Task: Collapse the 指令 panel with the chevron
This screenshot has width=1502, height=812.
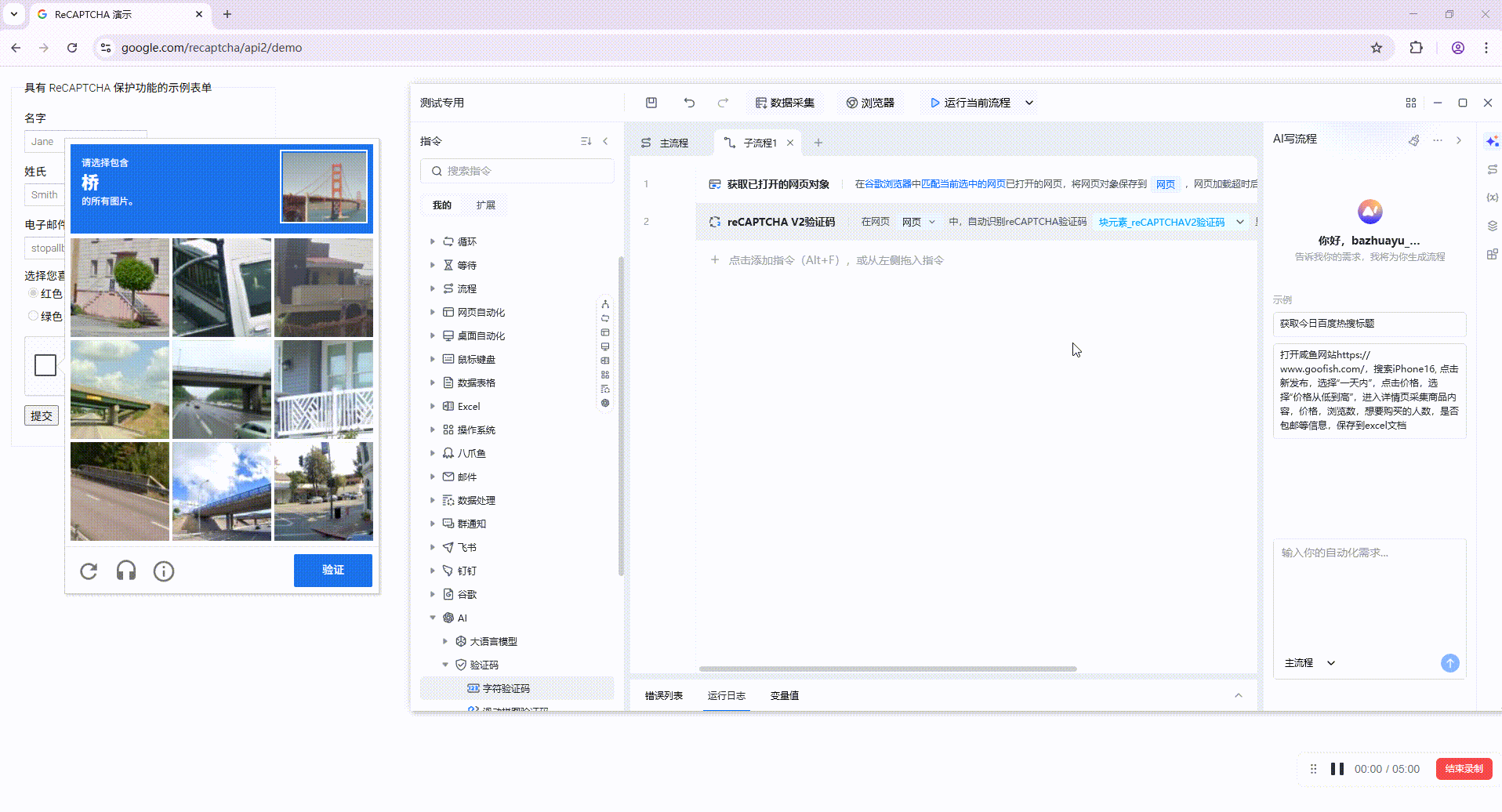Action: click(605, 141)
